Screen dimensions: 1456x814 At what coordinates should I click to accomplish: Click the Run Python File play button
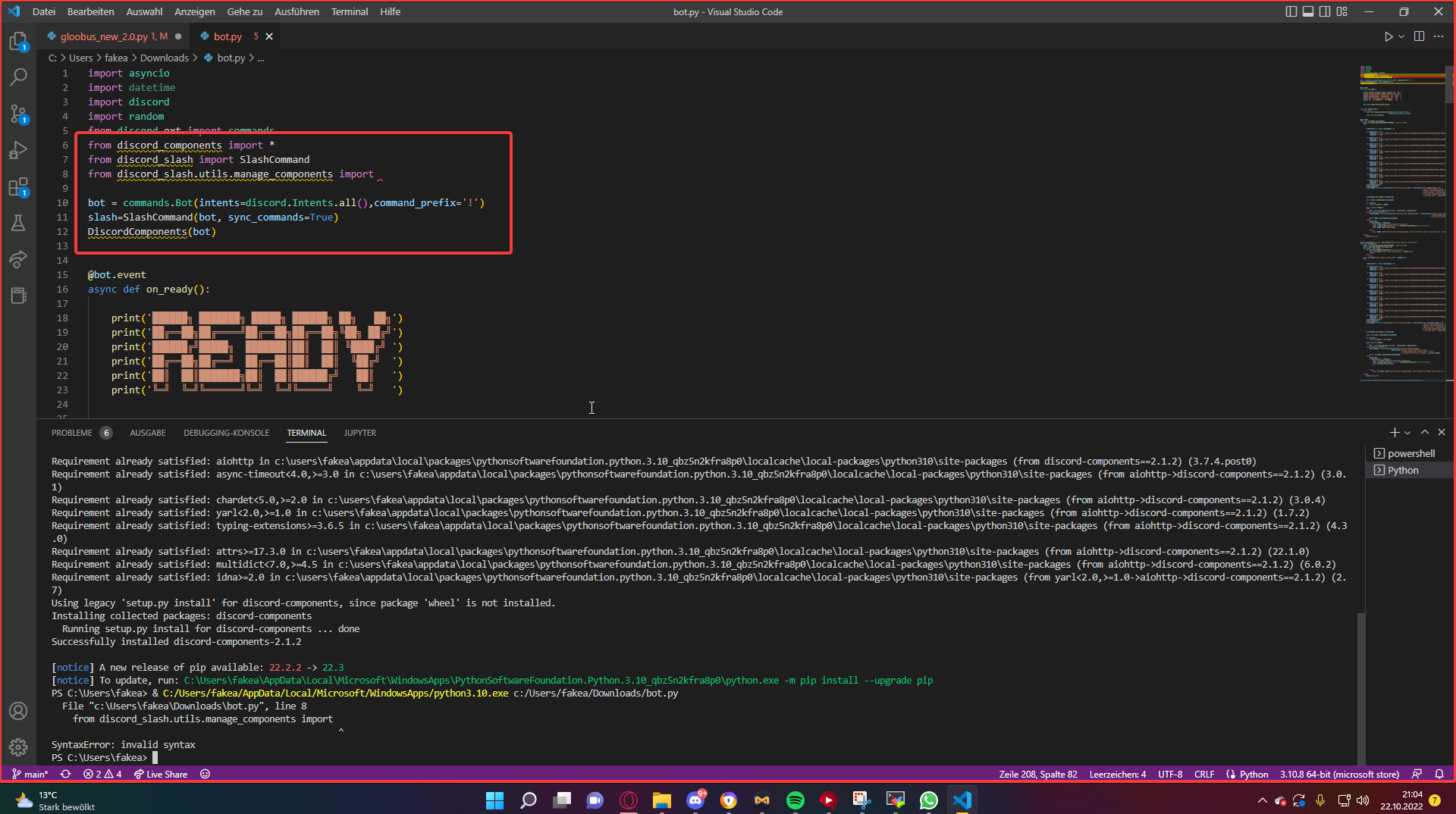1388,36
